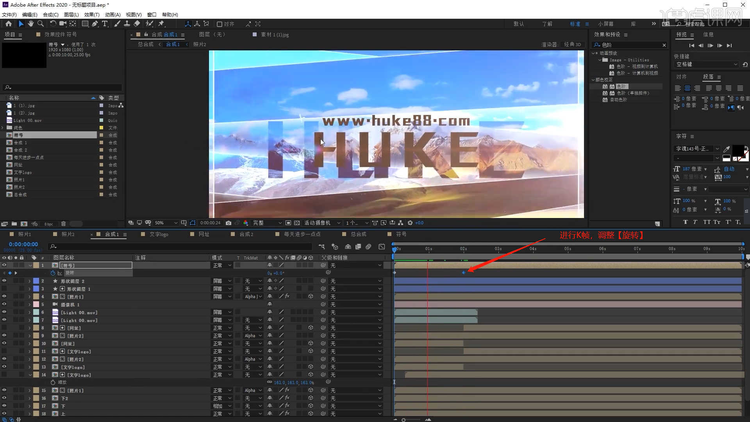Expand layer 5 摄像机 1 properties

tap(30, 305)
